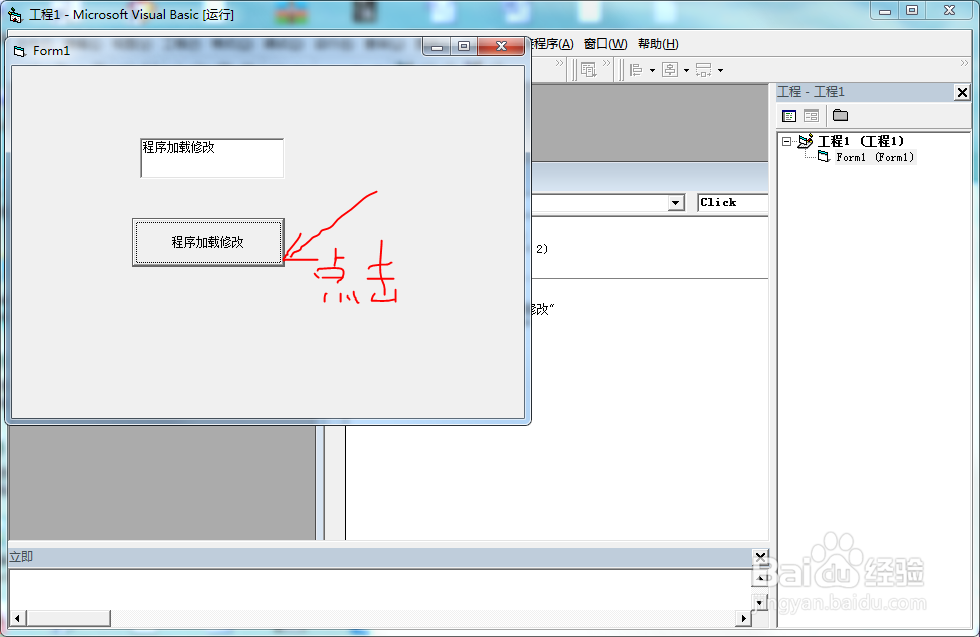Click the 立即 panel title bar
The image size is (980, 637).
(x=380, y=556)
